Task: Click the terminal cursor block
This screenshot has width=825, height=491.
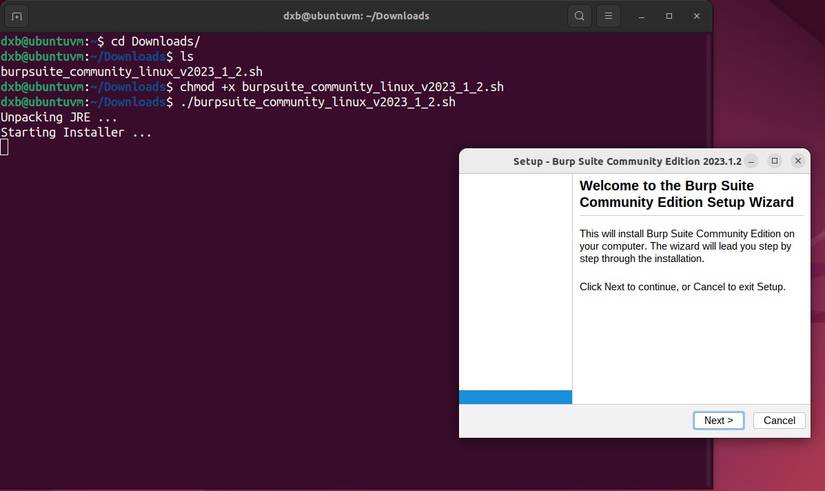Action: [x=4, y=147]
